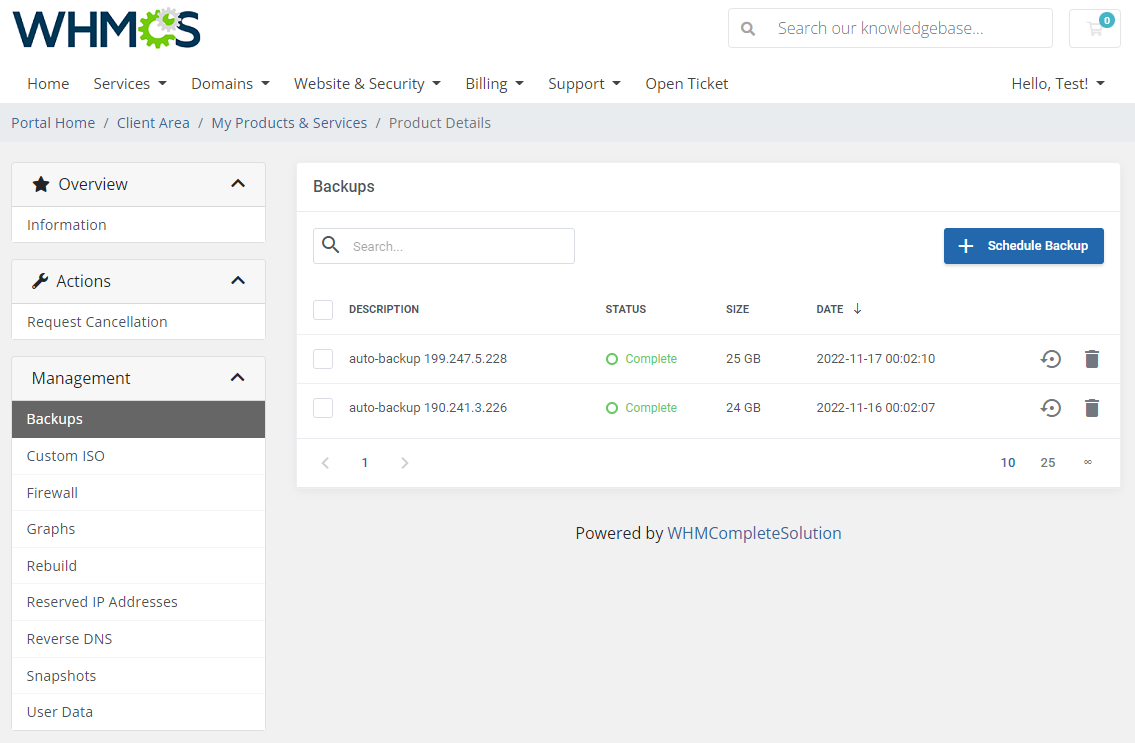Viewport: 1135px width, 743px height.
Task: Check the auto-backup 199.247.5.228 row
Action: [323, 358]
